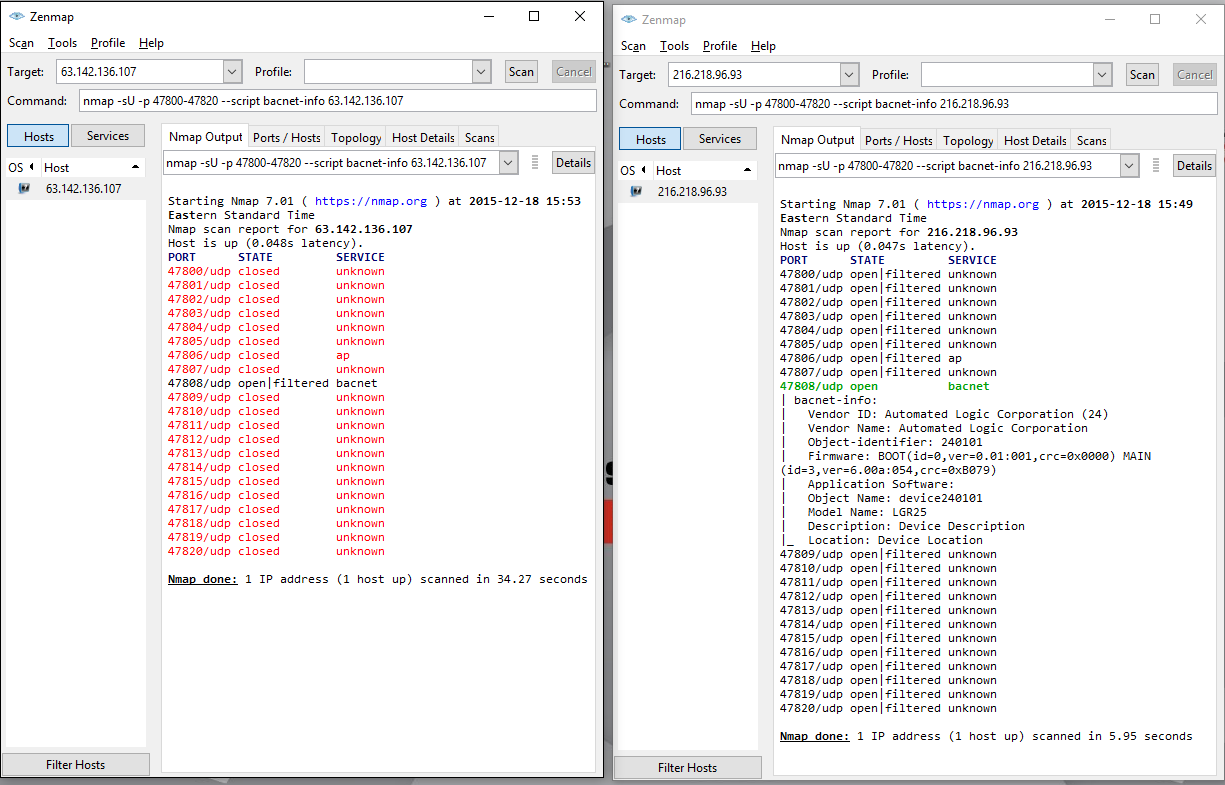Open Scan menu in right window
The height and width of the screenshot is (785, 1225).
pyautogui.click(x=633, y=46)
